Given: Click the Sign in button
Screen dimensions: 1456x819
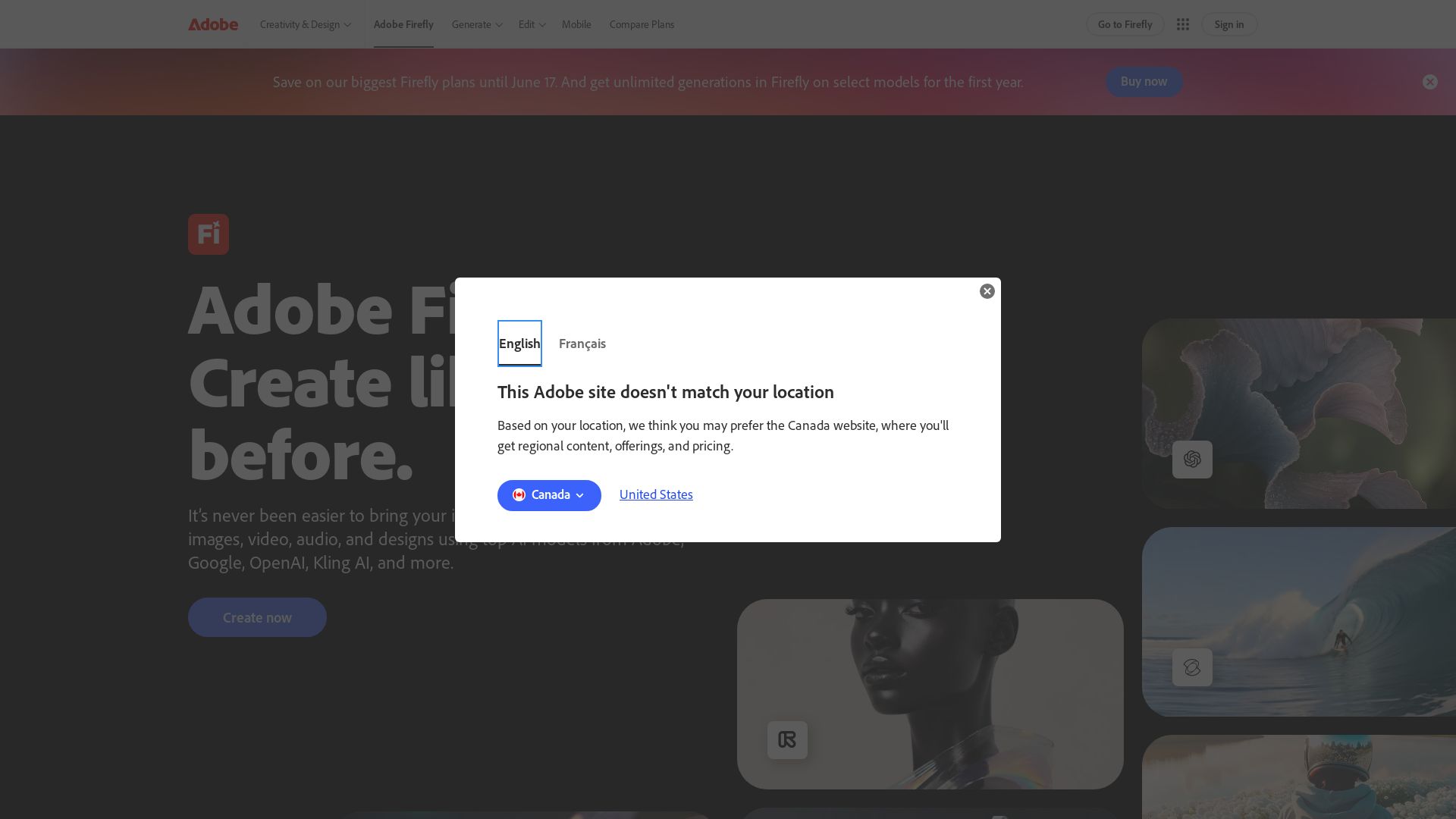Looking at the screenshot, I should [1228, 24].
